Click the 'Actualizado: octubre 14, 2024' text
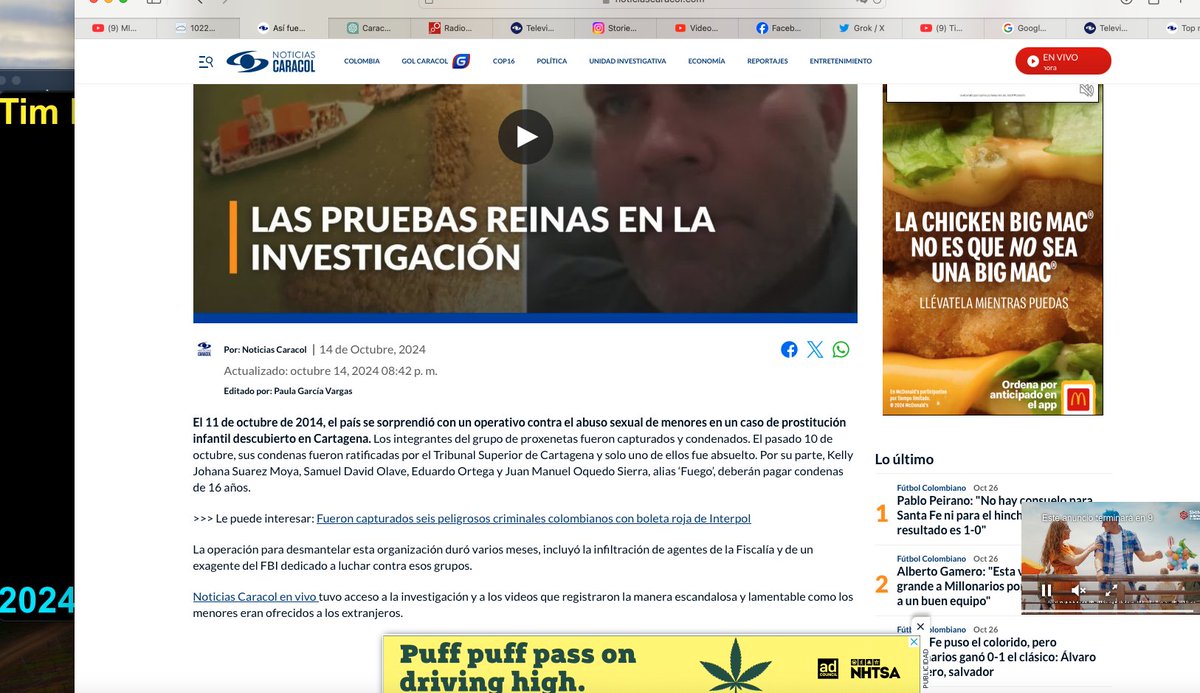The image size is (1200, 693). [330, 370]
